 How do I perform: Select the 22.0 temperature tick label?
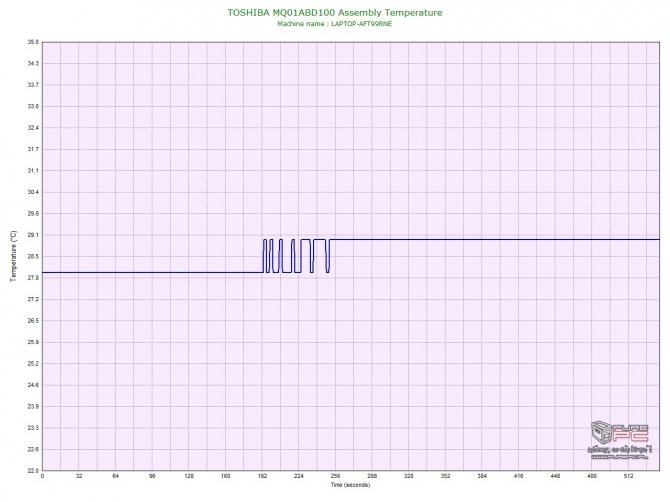(x=33, y=470)
